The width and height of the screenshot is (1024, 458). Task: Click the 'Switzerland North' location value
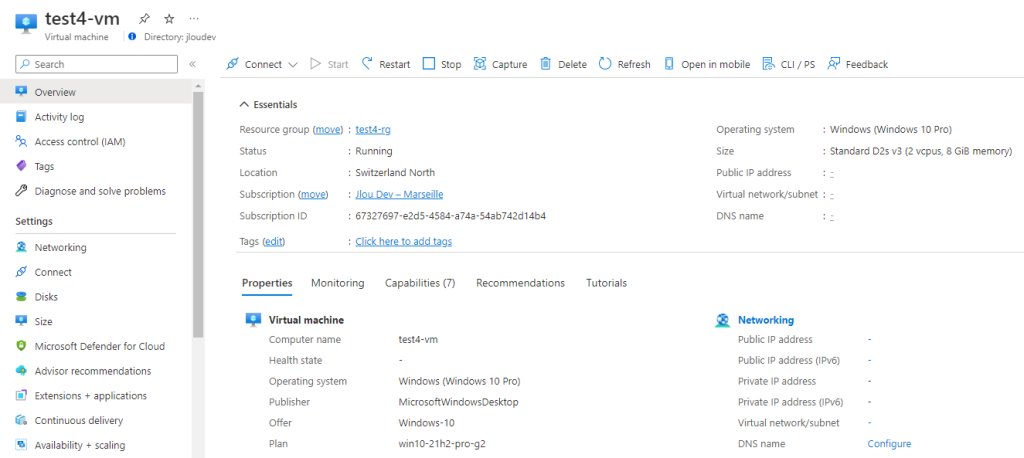pos(395,172)
